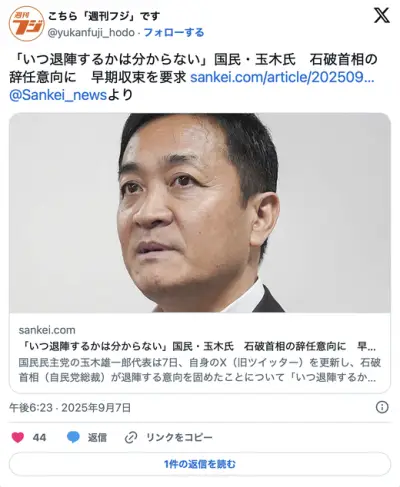Open the @yukanfuji_hodo handle

coord(91,33)
